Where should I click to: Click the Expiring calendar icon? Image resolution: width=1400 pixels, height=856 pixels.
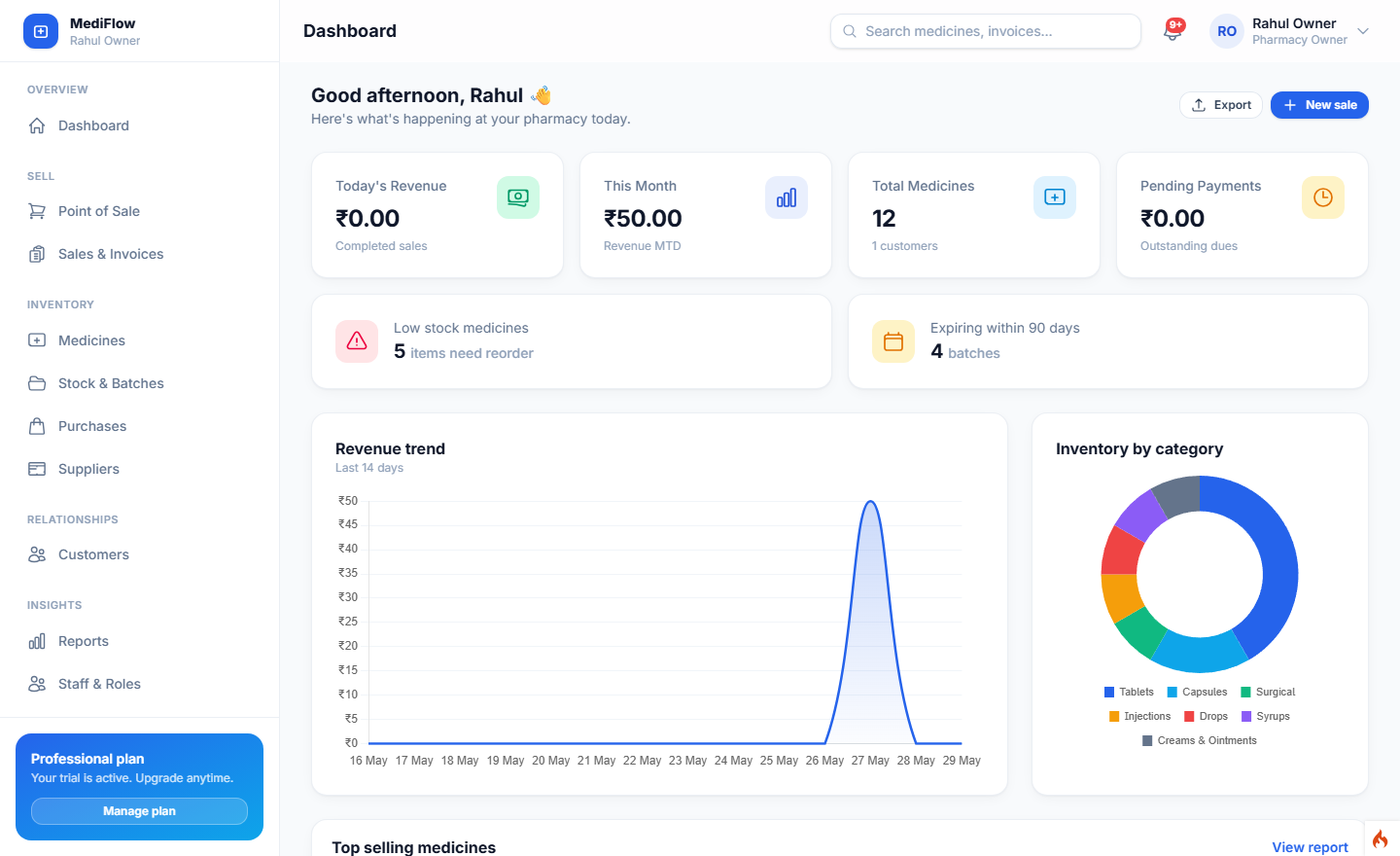pos(893,341)
